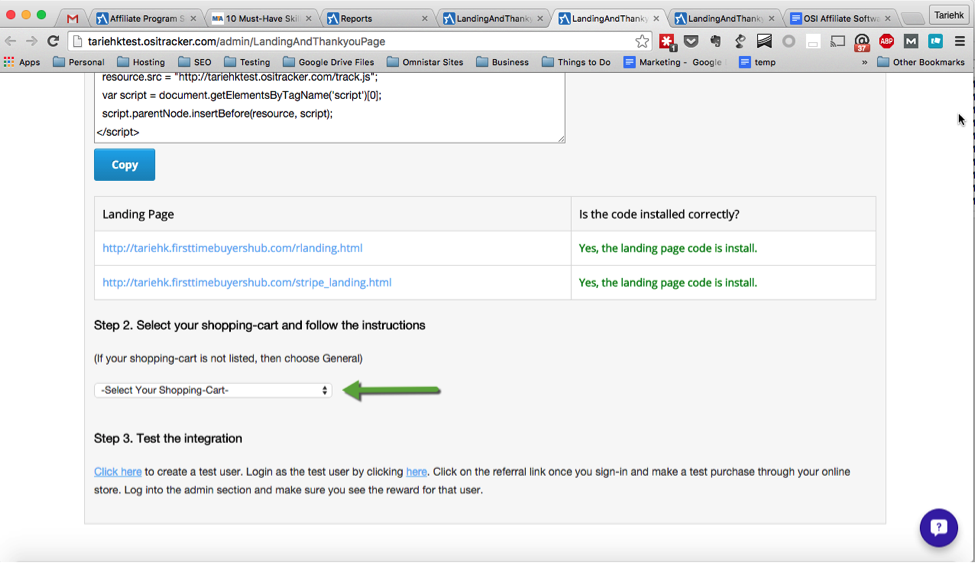Open the Things to Do bookmarks folder
Screen dimensions: 975x563
coord(576,62)
